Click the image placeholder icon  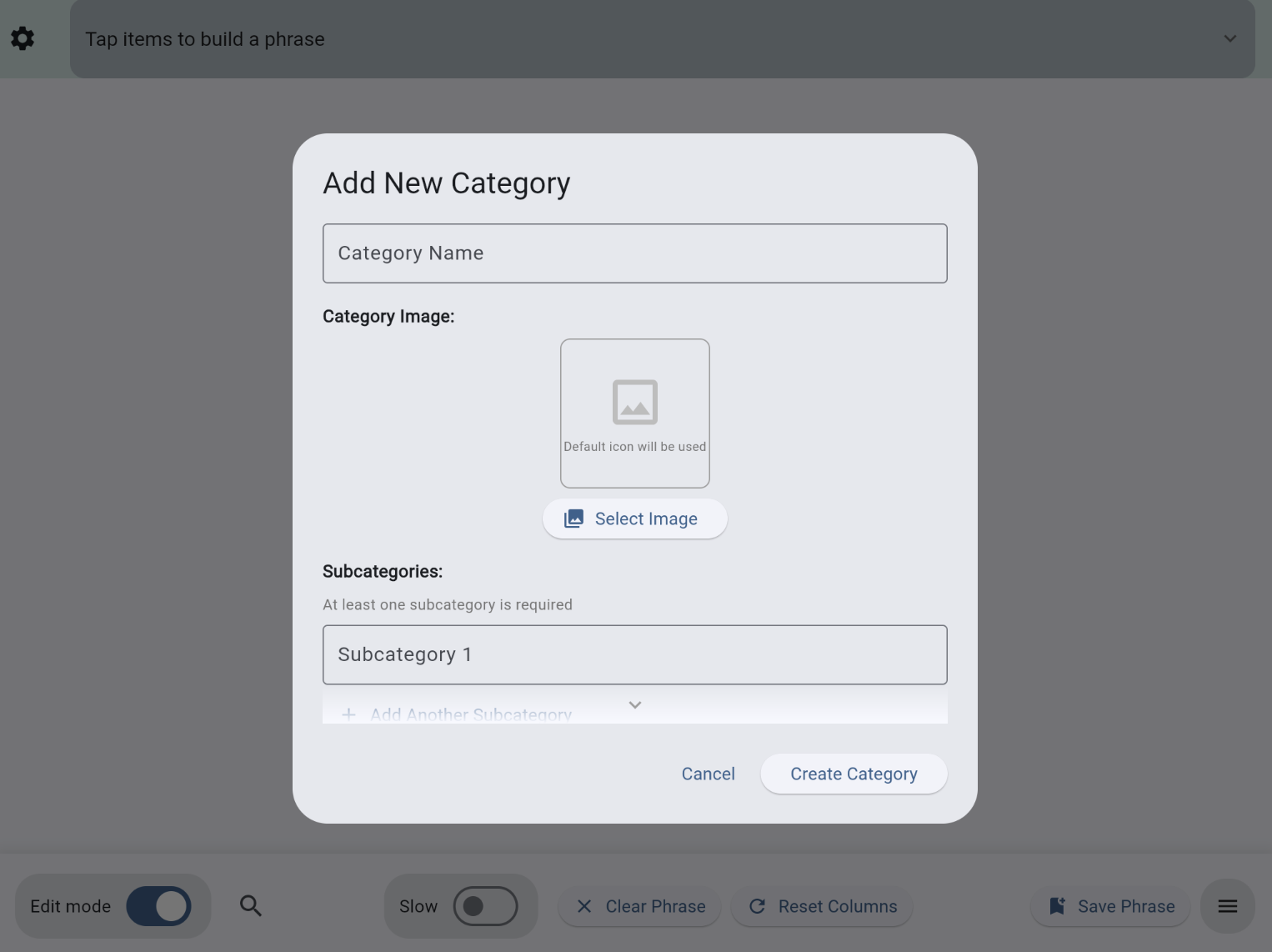click(635, 402)
